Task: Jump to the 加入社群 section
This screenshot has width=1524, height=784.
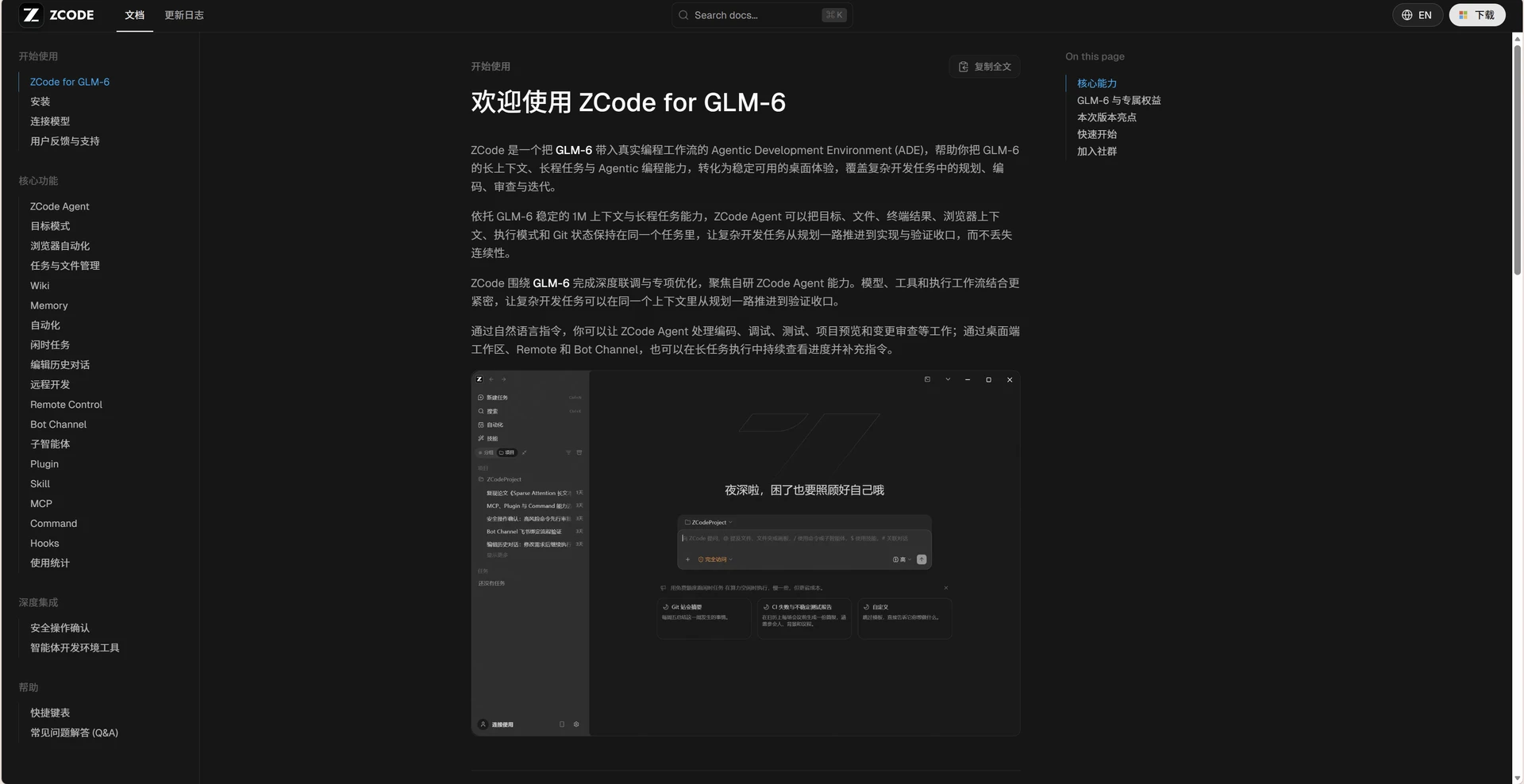Action: click(x=1097, y=152)
